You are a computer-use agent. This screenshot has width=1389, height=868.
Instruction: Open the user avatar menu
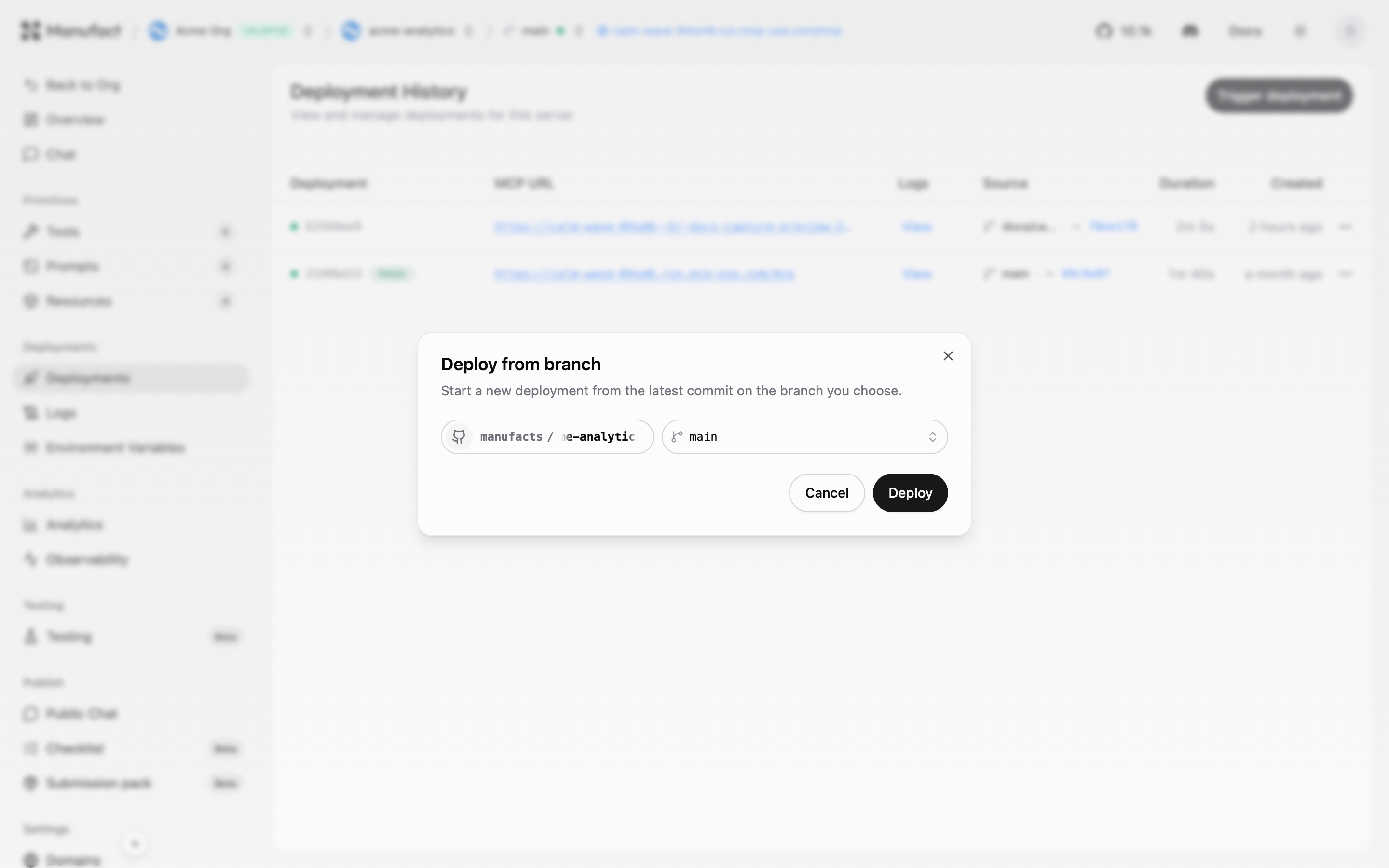coord(1350,30)
